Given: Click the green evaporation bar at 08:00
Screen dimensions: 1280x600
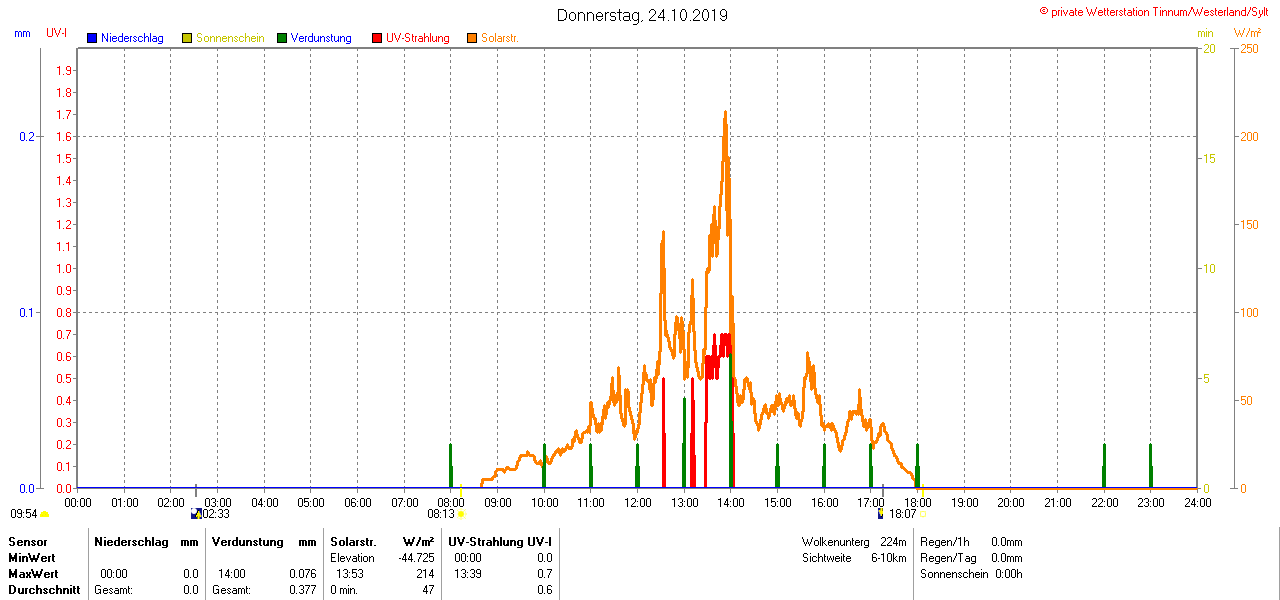Looking at the screenshot, I should pos(451,466).
